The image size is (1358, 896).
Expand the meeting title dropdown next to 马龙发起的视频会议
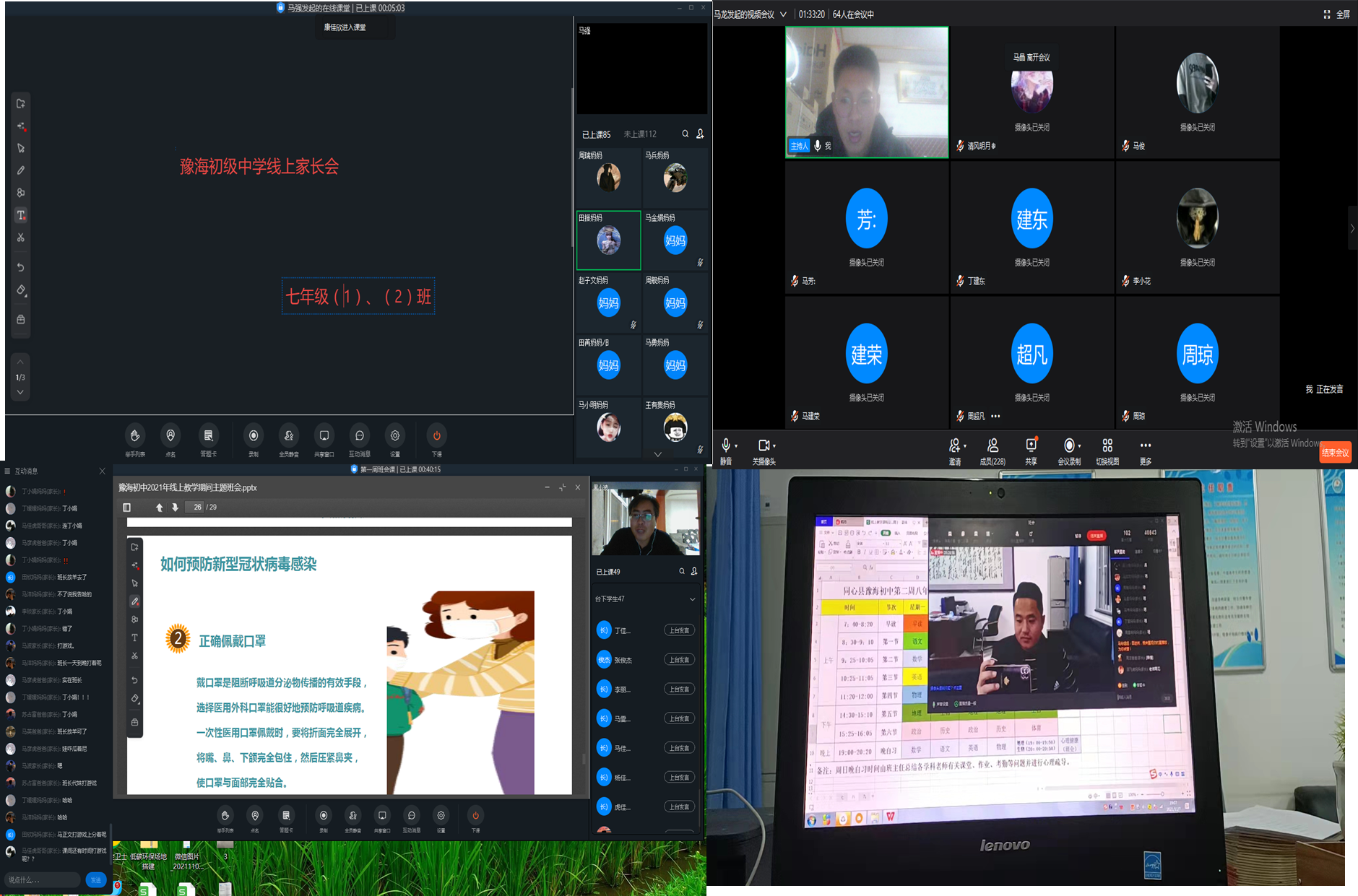point(783,14)
